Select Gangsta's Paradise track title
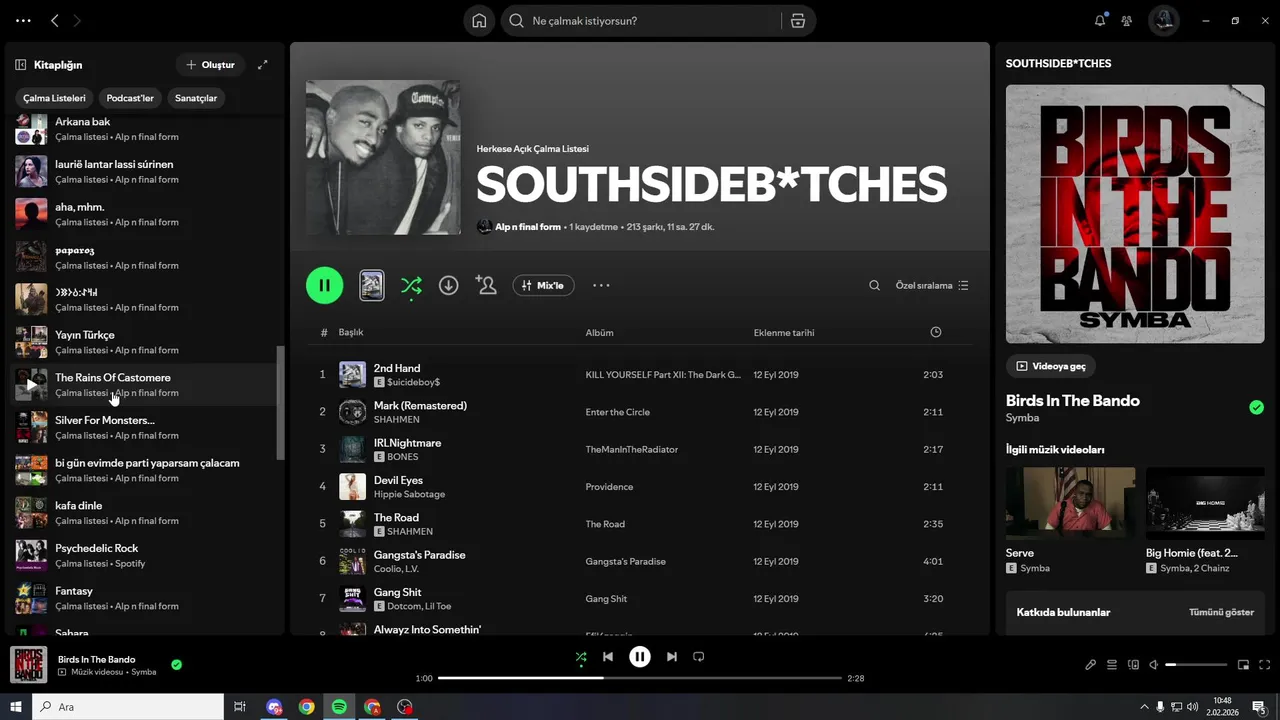This screenshot has height=720, width=1280. (419, 555)
